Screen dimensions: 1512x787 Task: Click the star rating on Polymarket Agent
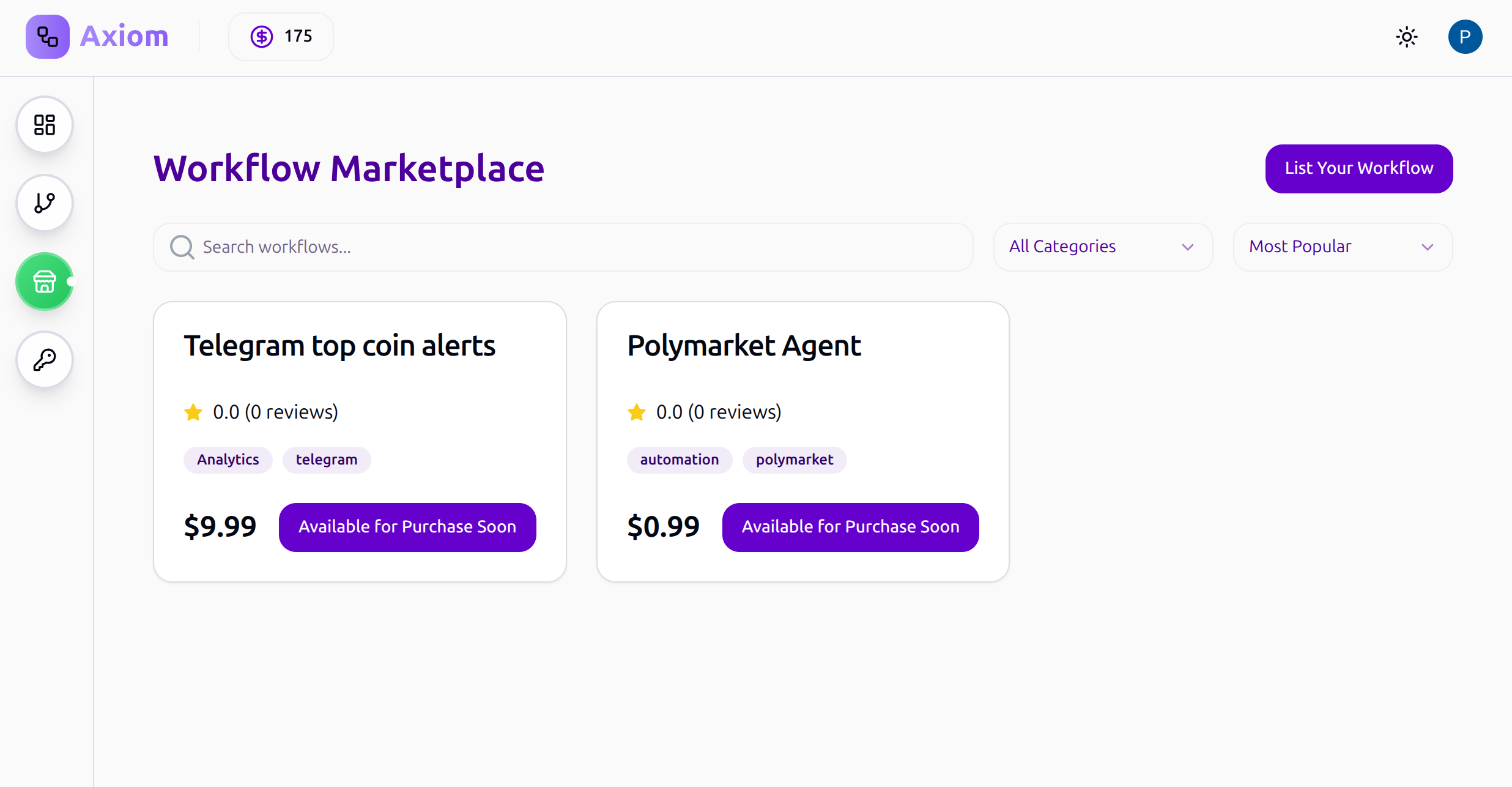click(637, 412)
